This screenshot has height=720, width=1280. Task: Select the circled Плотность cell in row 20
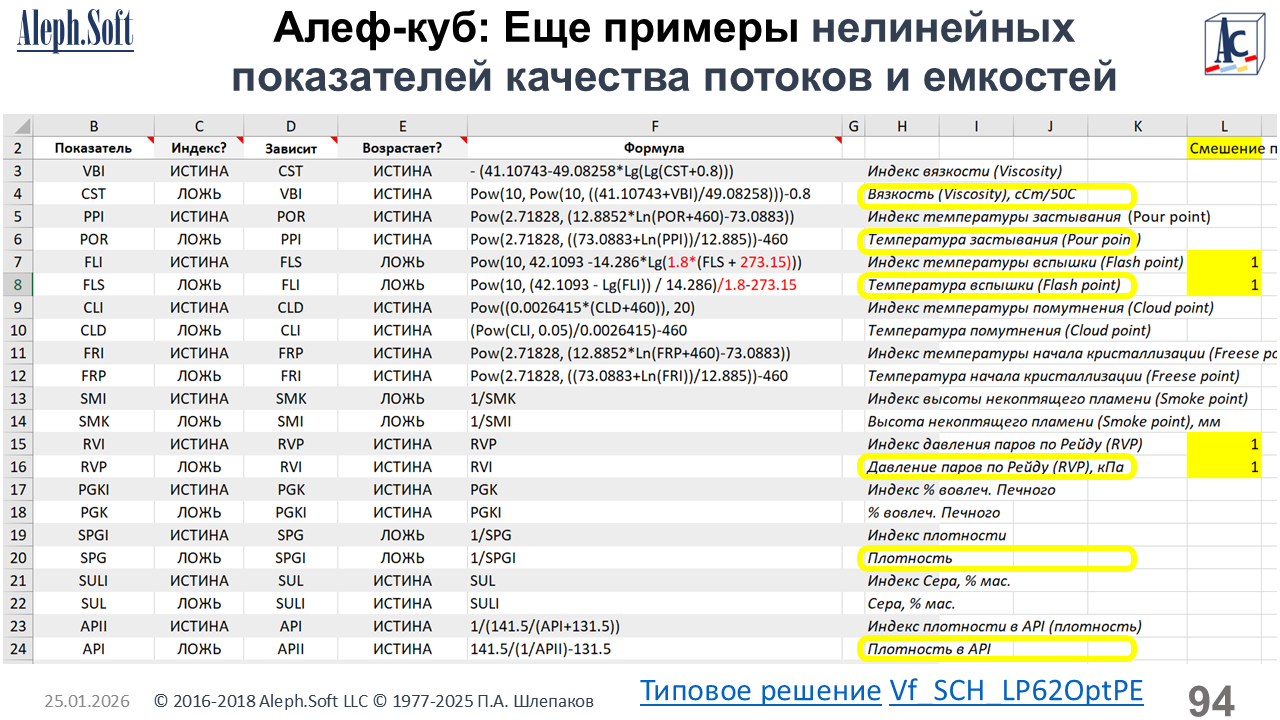coord(996,558)
